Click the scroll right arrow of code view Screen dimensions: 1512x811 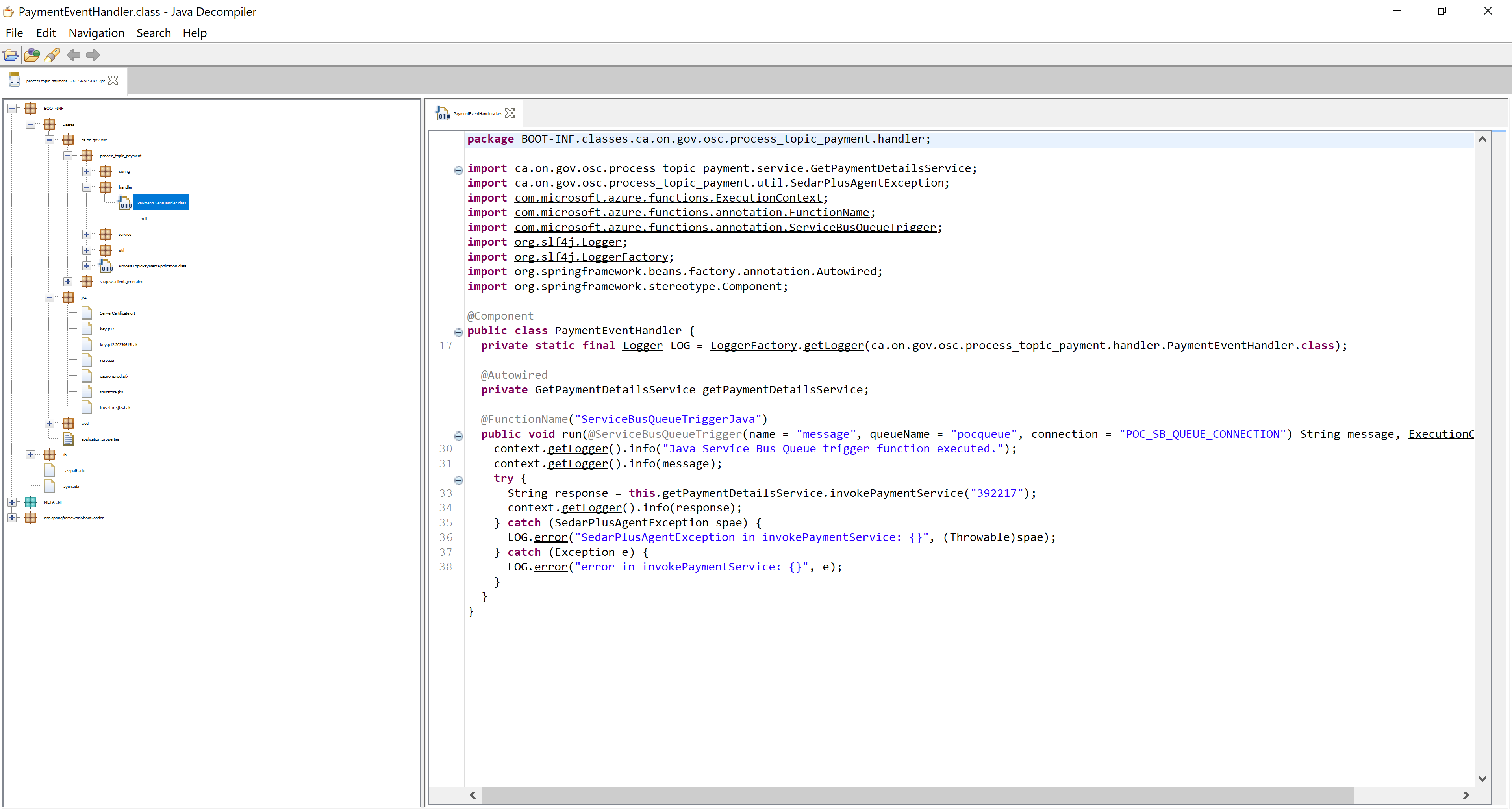click(1466, 795)
